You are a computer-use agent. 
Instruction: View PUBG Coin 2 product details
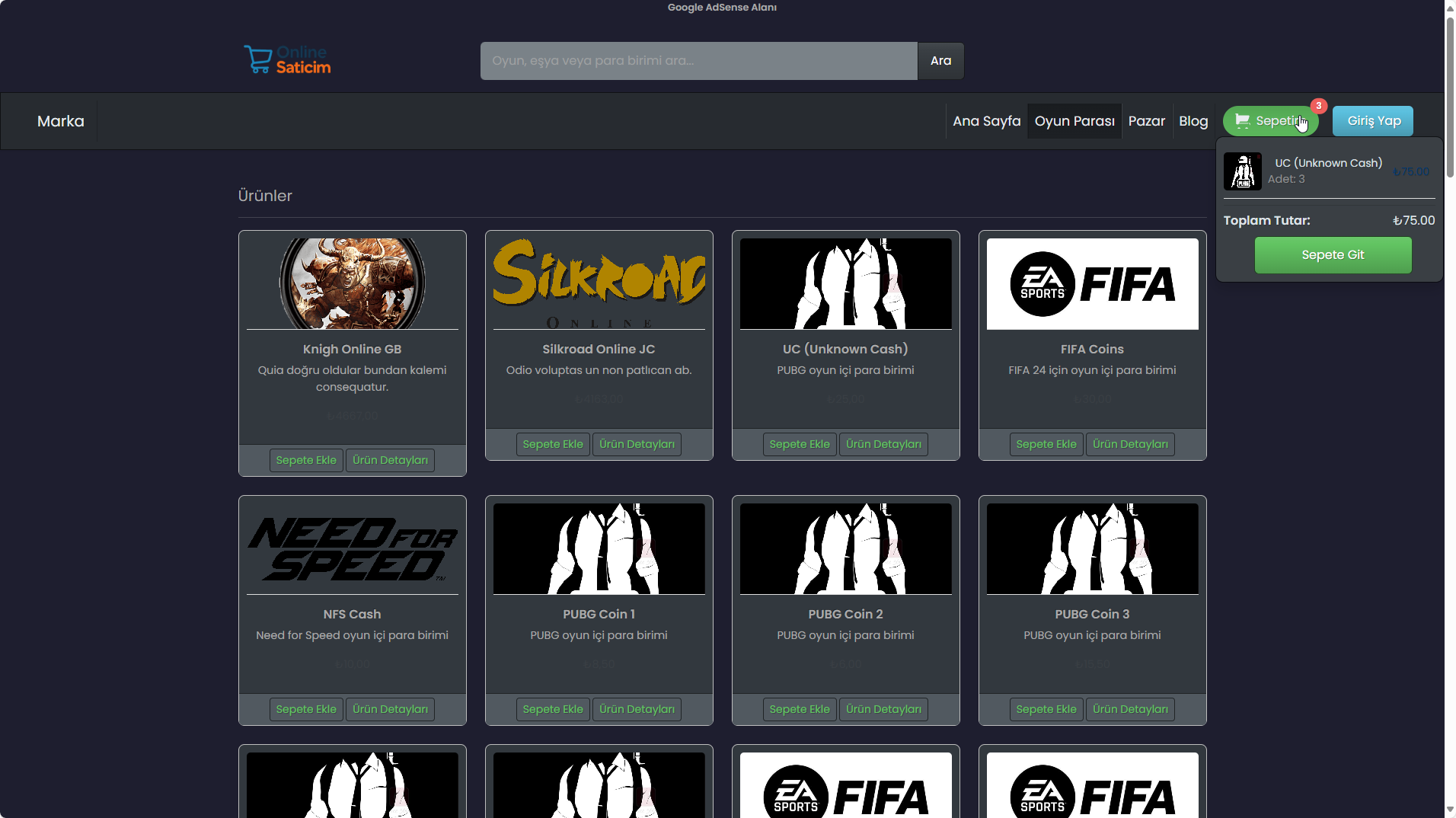883,709
